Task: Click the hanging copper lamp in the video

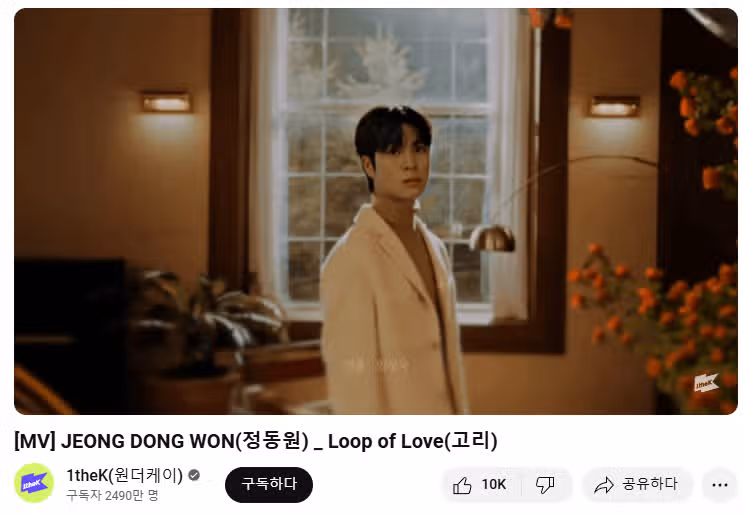Action: click(x=493, y=238)
